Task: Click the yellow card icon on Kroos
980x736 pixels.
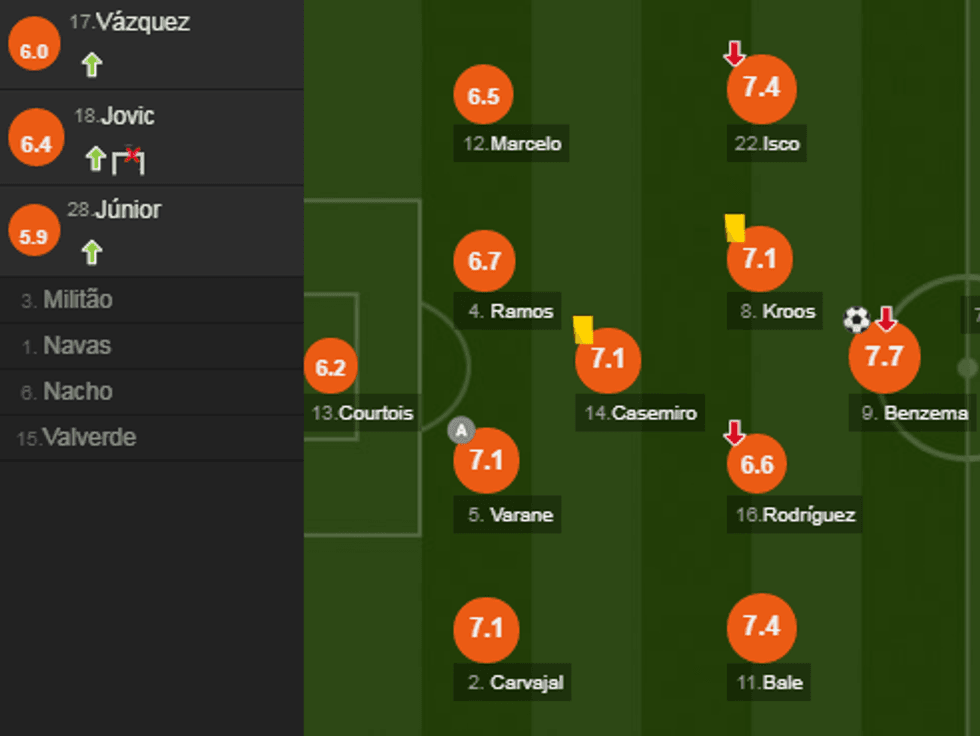Action: 735,227
